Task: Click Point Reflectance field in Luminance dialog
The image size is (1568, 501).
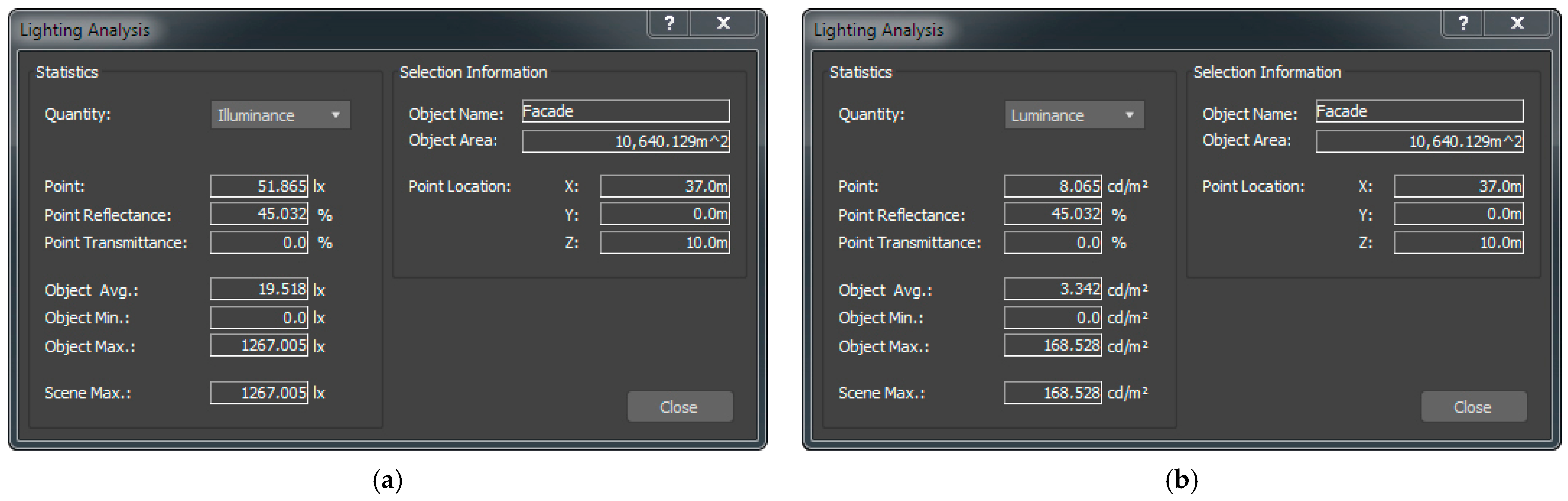Action: tap(1053, 214)
